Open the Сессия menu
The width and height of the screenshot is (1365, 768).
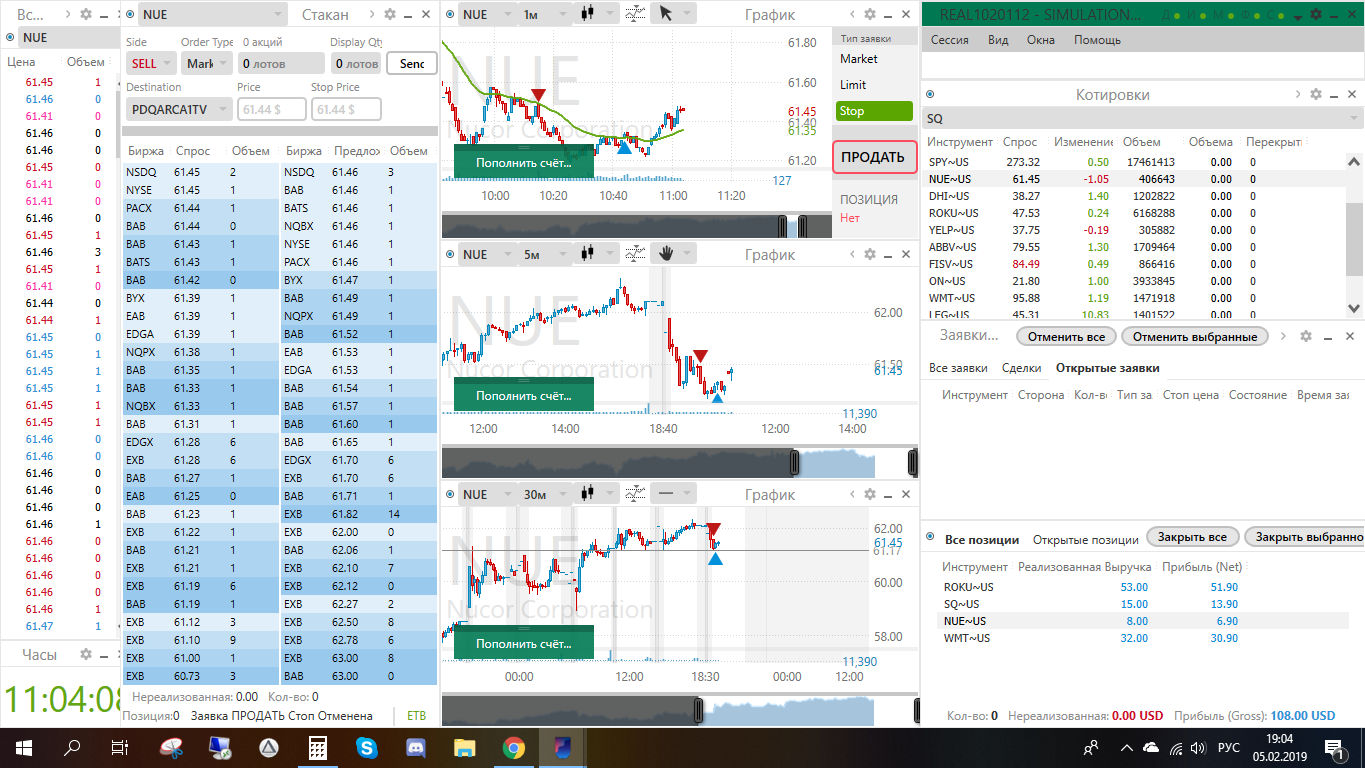tap(950, 40)
